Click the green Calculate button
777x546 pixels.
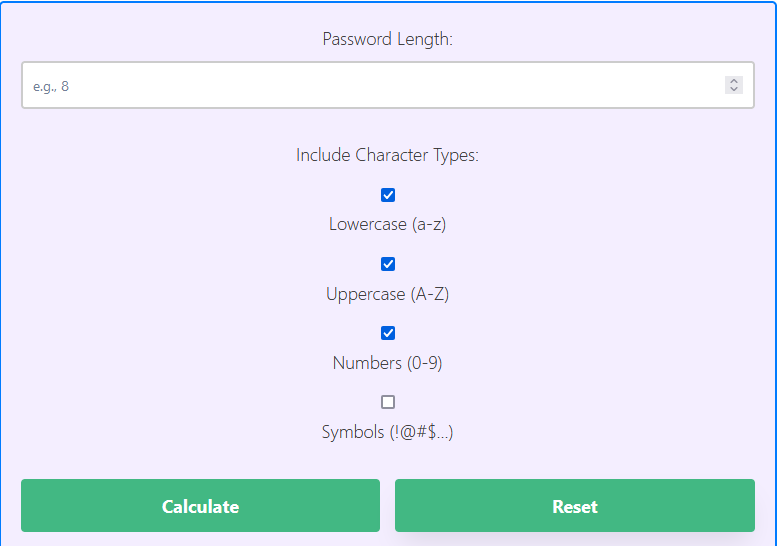200,505
